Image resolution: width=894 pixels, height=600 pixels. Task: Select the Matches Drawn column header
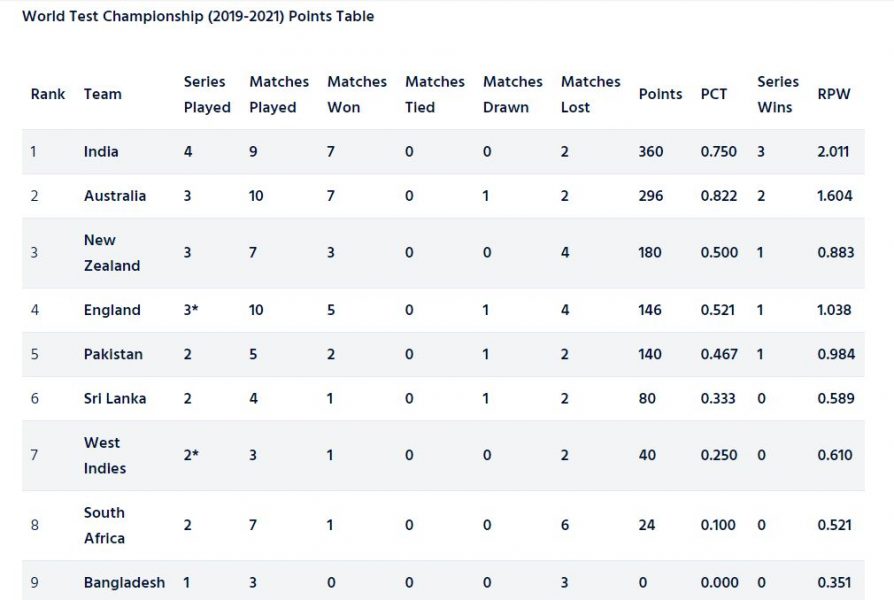tap(513, 94)
